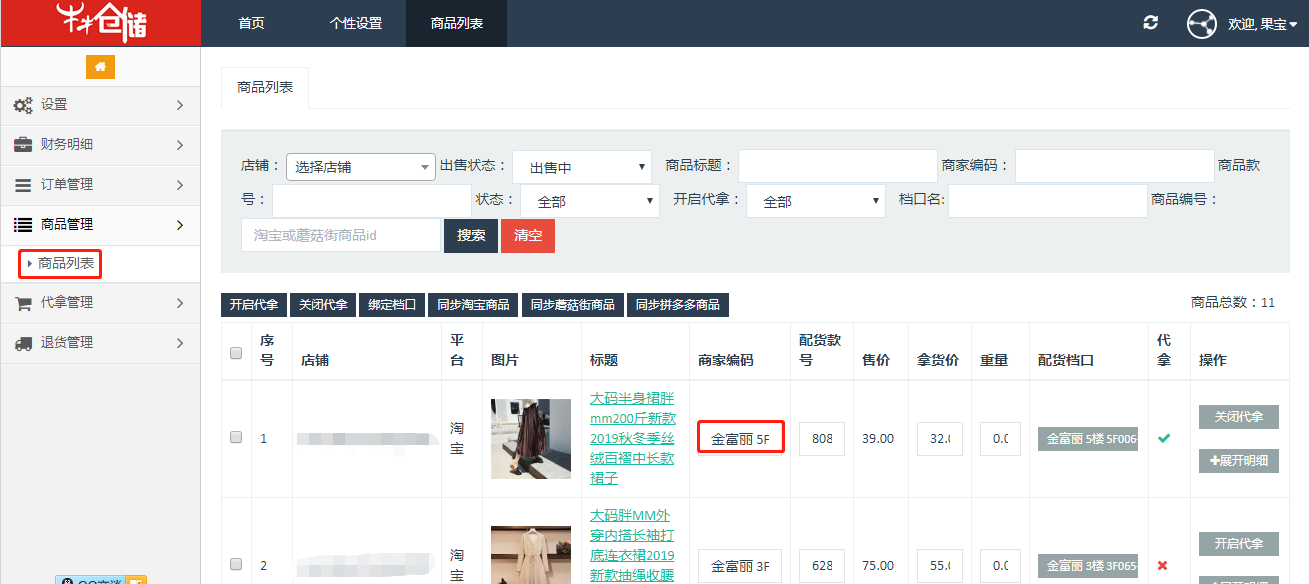Open the 大码胖MM外穿内搭长袖 product title link
The height and width of the screenshot is (584, 1309).
coord(632,546)
